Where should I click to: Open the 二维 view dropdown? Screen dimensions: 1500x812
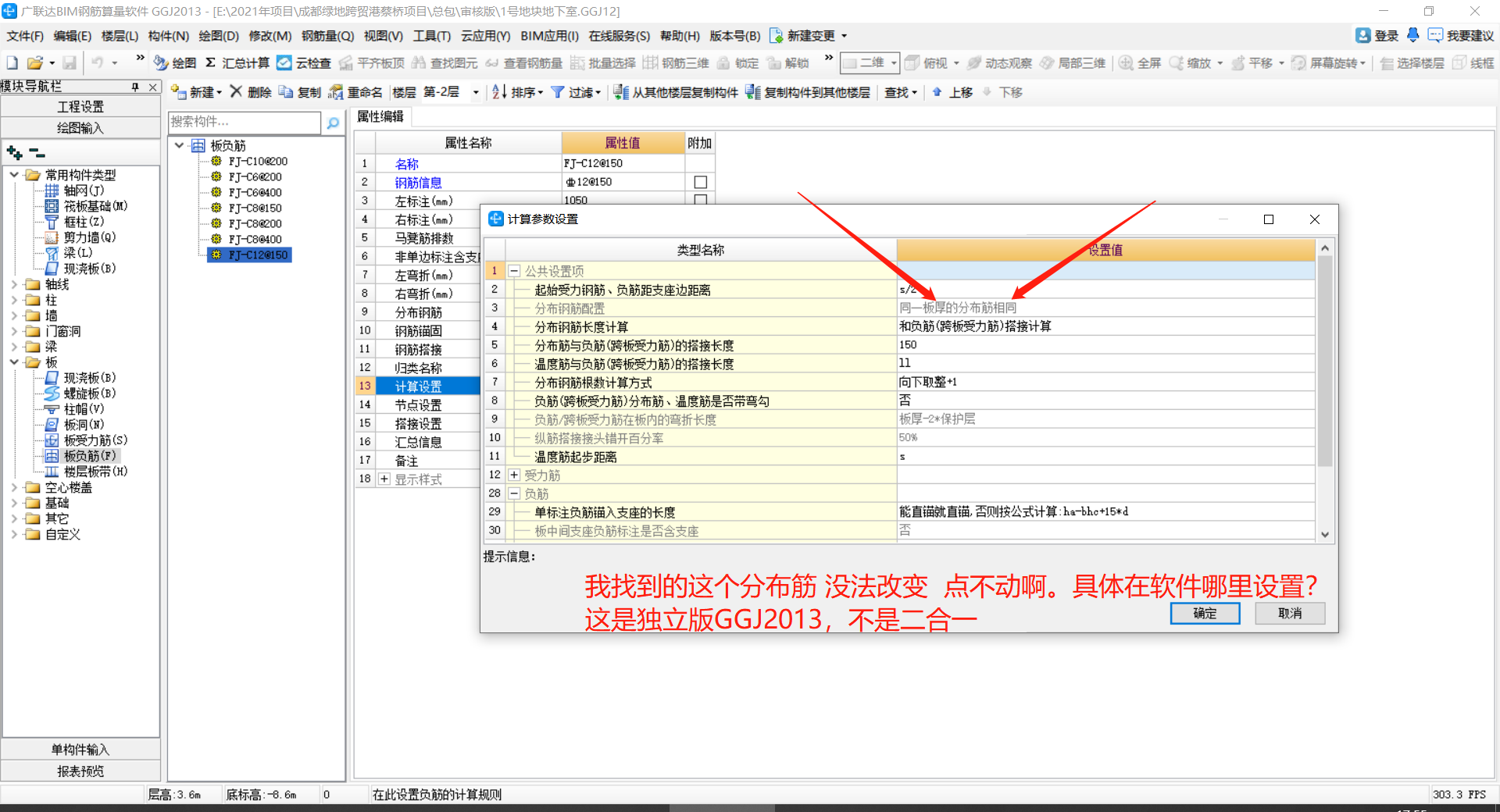pos(893,63)
